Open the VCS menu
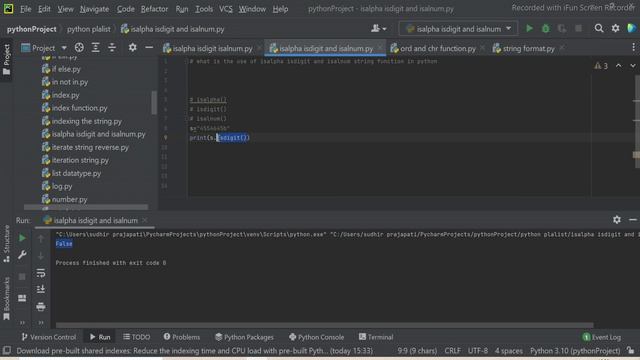Image resolution: width=640 pixels, height=360 pixels. (226, 9)
